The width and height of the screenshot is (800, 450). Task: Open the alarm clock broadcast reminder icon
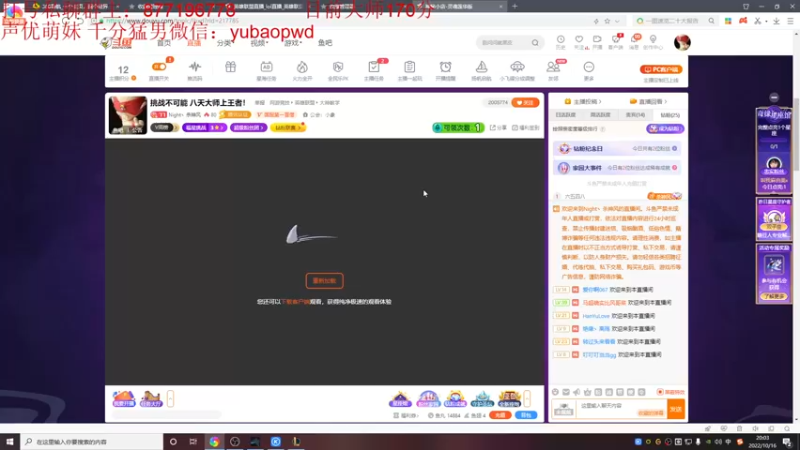(445, 67)
